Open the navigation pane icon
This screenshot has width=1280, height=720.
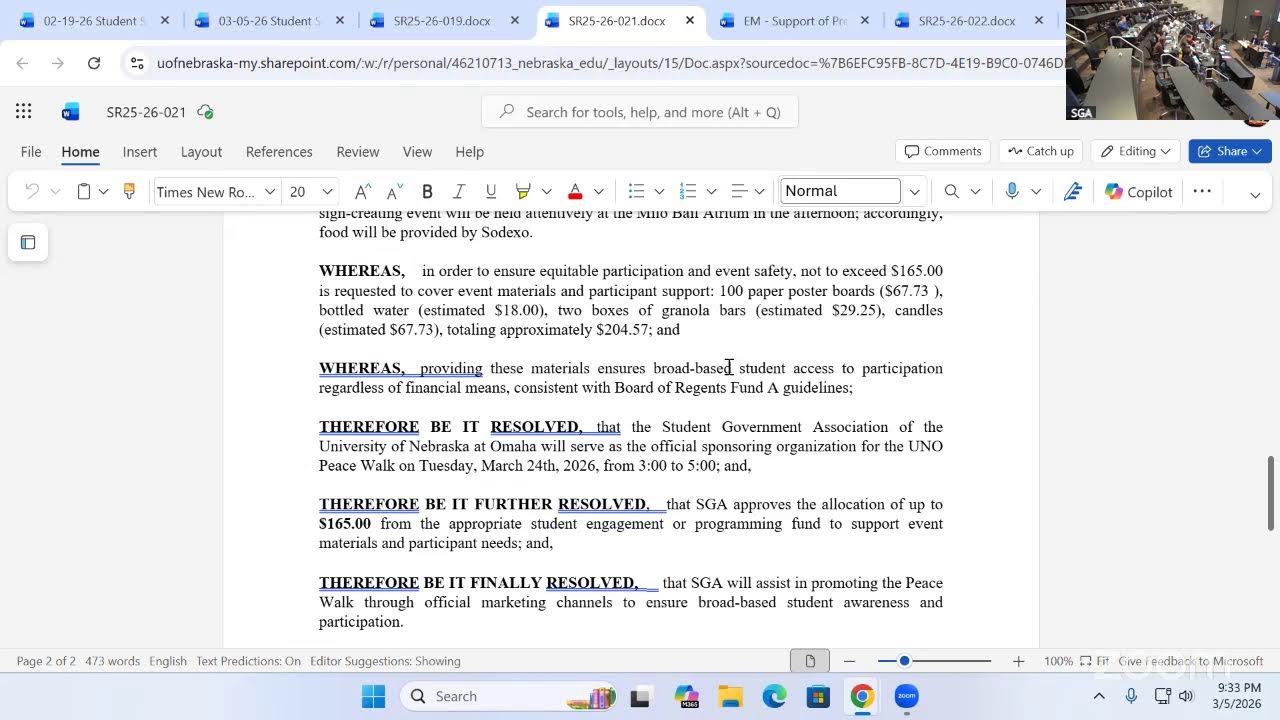(28, 242)
